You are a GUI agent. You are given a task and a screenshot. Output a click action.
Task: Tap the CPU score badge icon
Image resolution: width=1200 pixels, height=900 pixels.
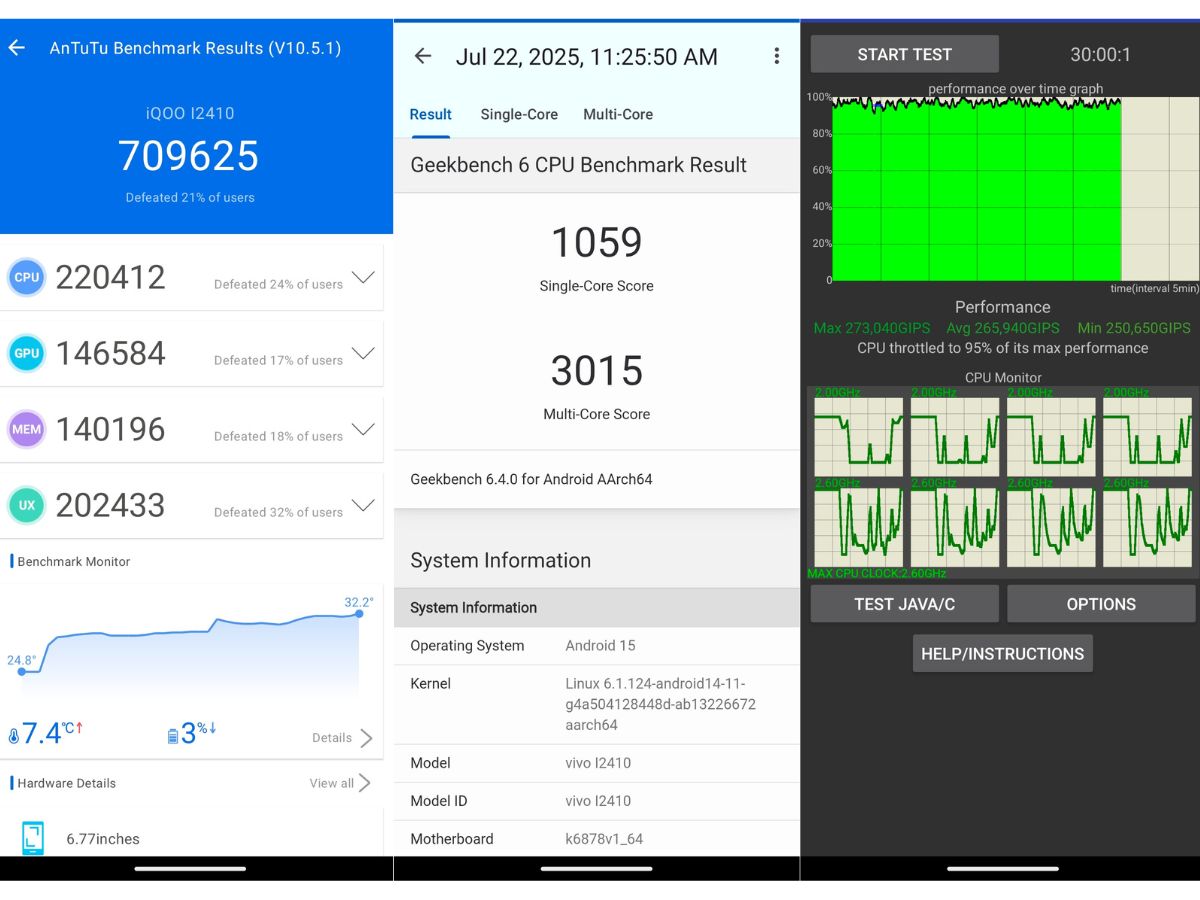pyautogui.click(x=27, y=277)
